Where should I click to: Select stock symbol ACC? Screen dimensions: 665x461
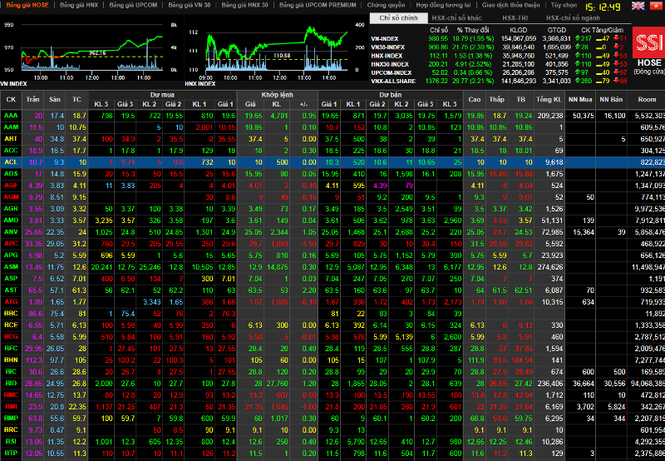point(11,150)
